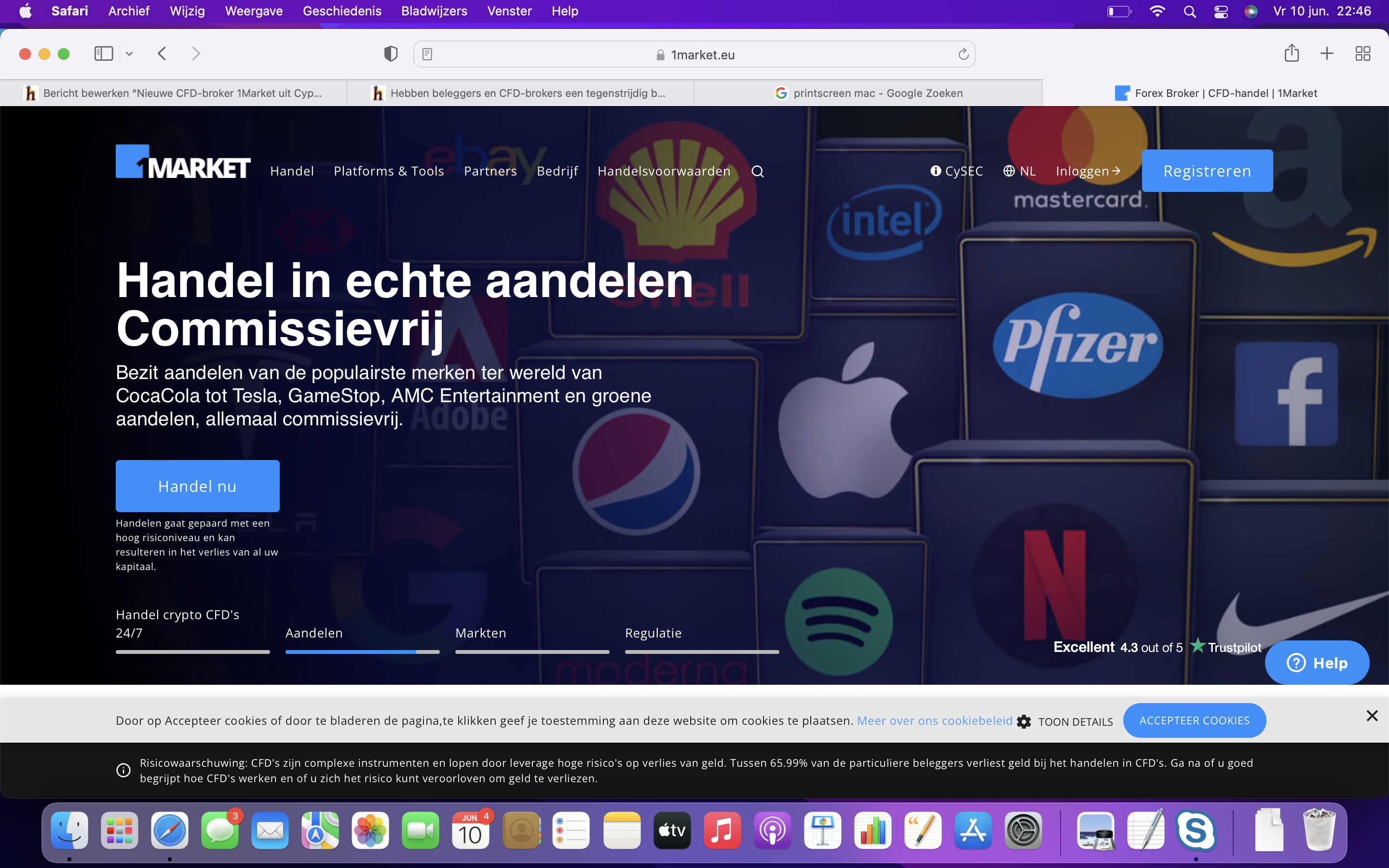Click the cookie settings gear icon
Viewport: 1389px width, 868px height.
pos(1024,721)
